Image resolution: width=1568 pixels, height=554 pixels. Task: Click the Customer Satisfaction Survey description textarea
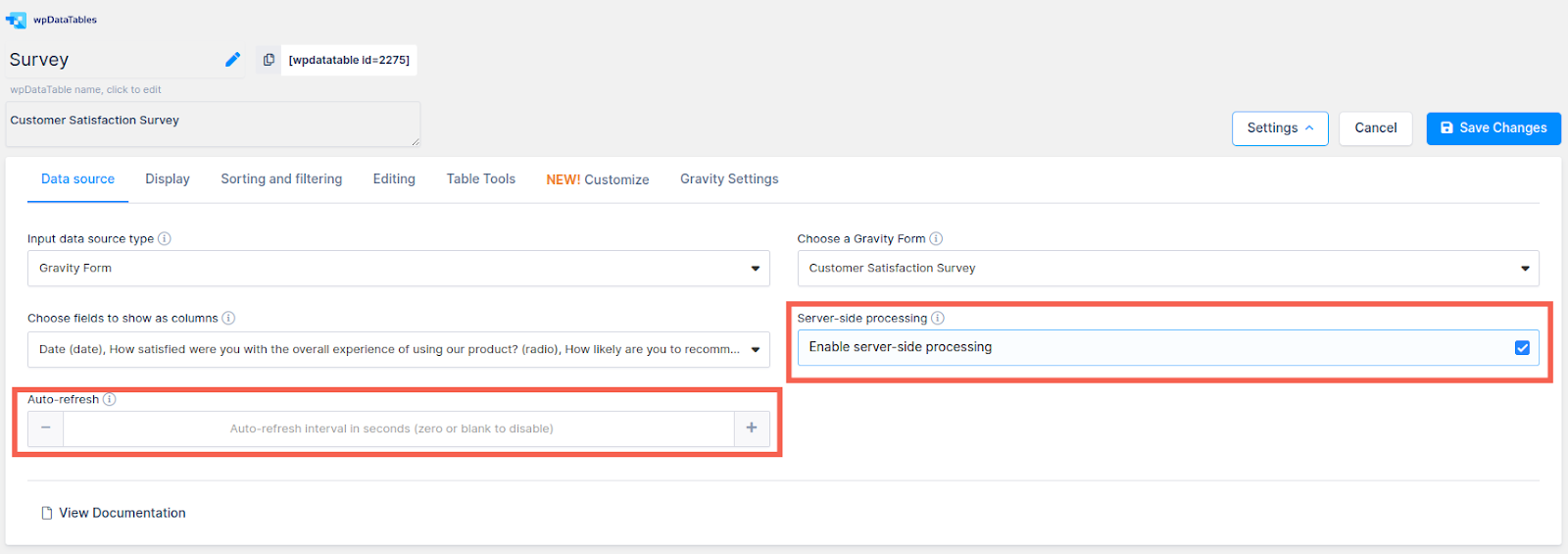pyautogui.click(x=213, y=125)
